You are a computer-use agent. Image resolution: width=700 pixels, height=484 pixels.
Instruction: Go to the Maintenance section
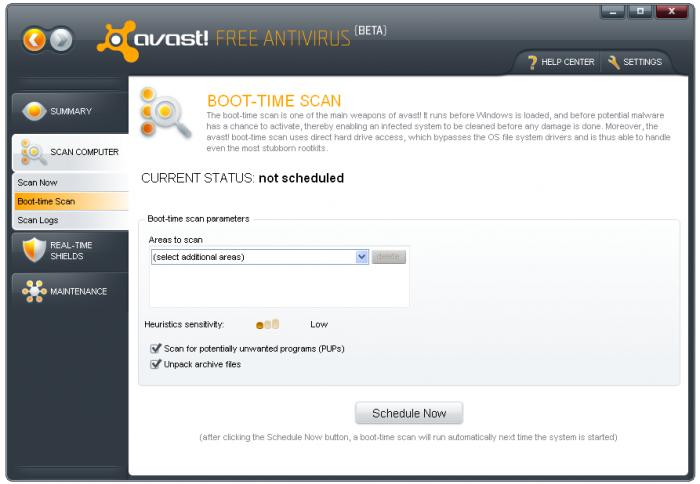tap(70, 291)
